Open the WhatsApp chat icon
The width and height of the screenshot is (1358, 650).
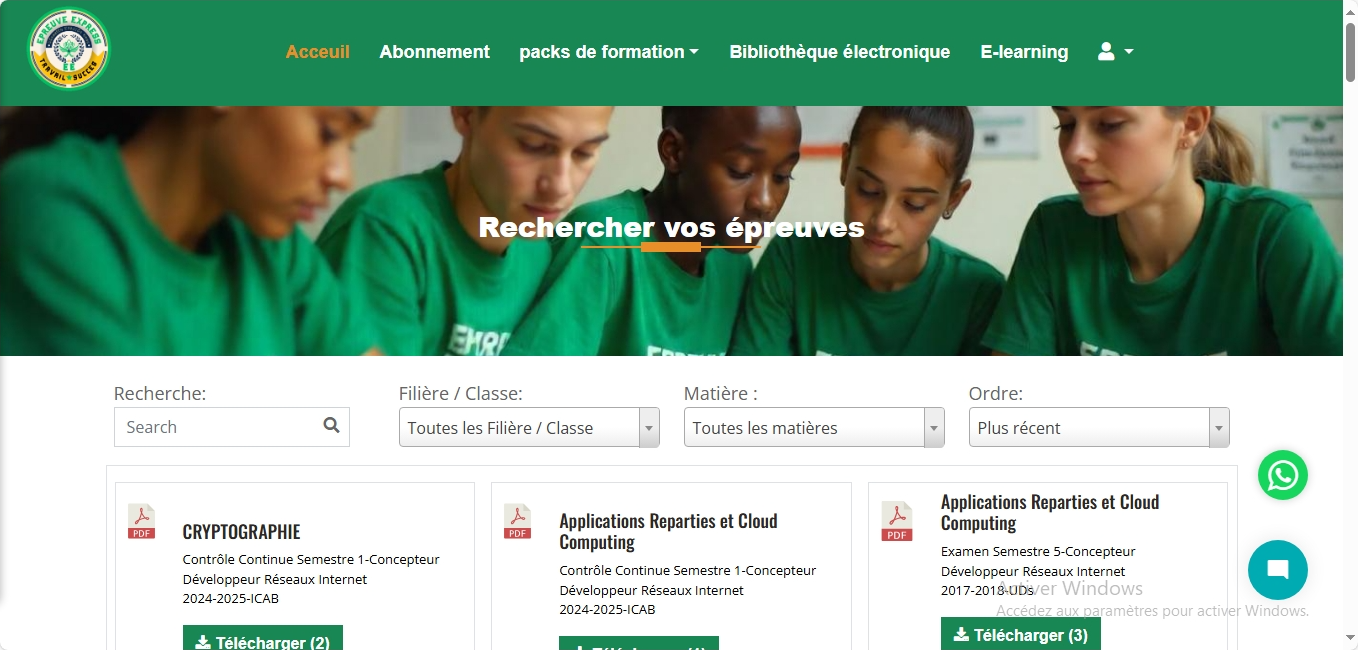(1283, 475)
